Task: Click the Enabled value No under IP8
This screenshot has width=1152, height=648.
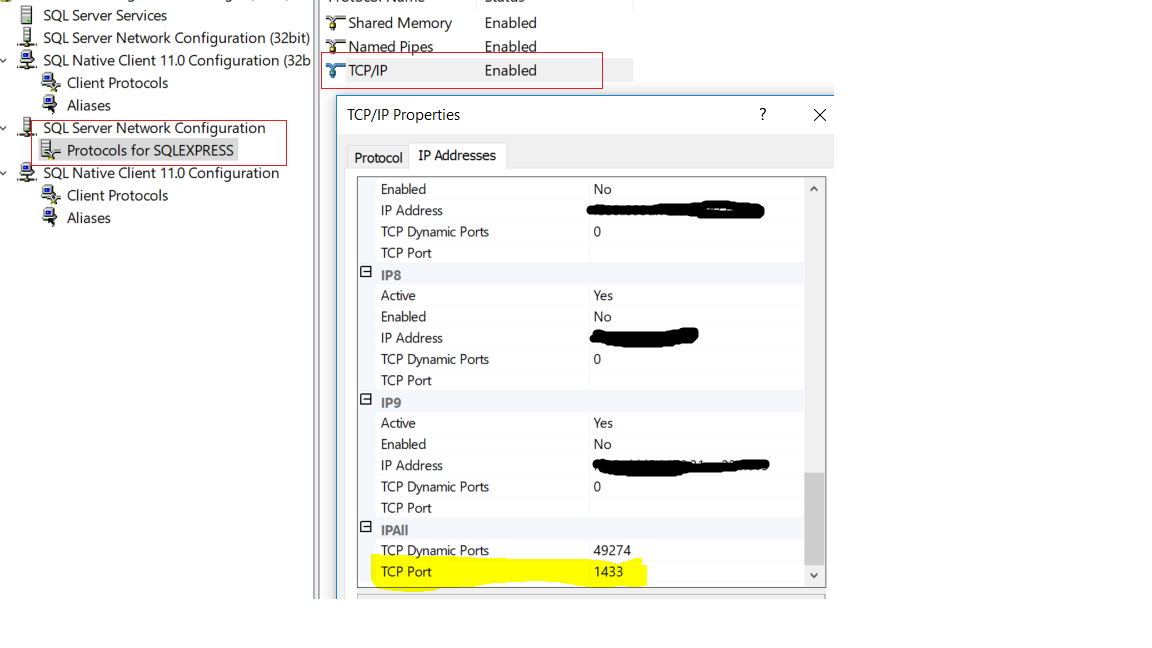Action: coord(602,317)
